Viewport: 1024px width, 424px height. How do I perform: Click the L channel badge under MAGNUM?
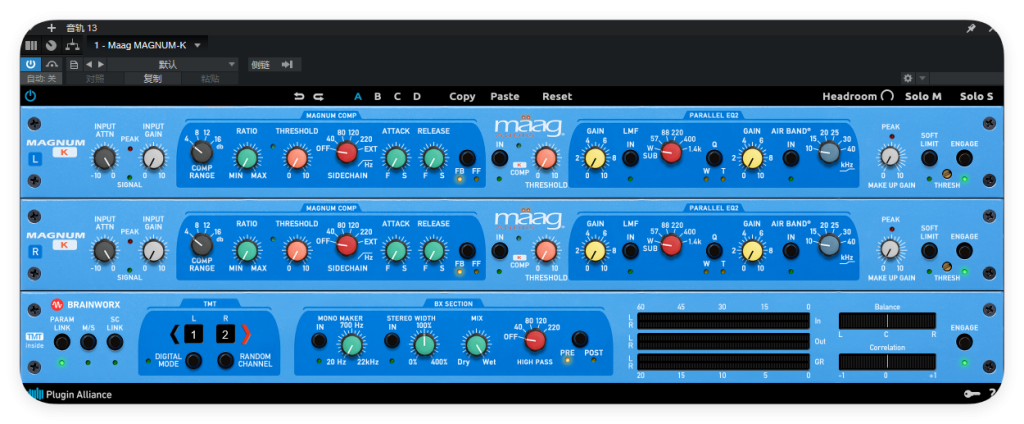pyautogui.click(x=35, y=158)
